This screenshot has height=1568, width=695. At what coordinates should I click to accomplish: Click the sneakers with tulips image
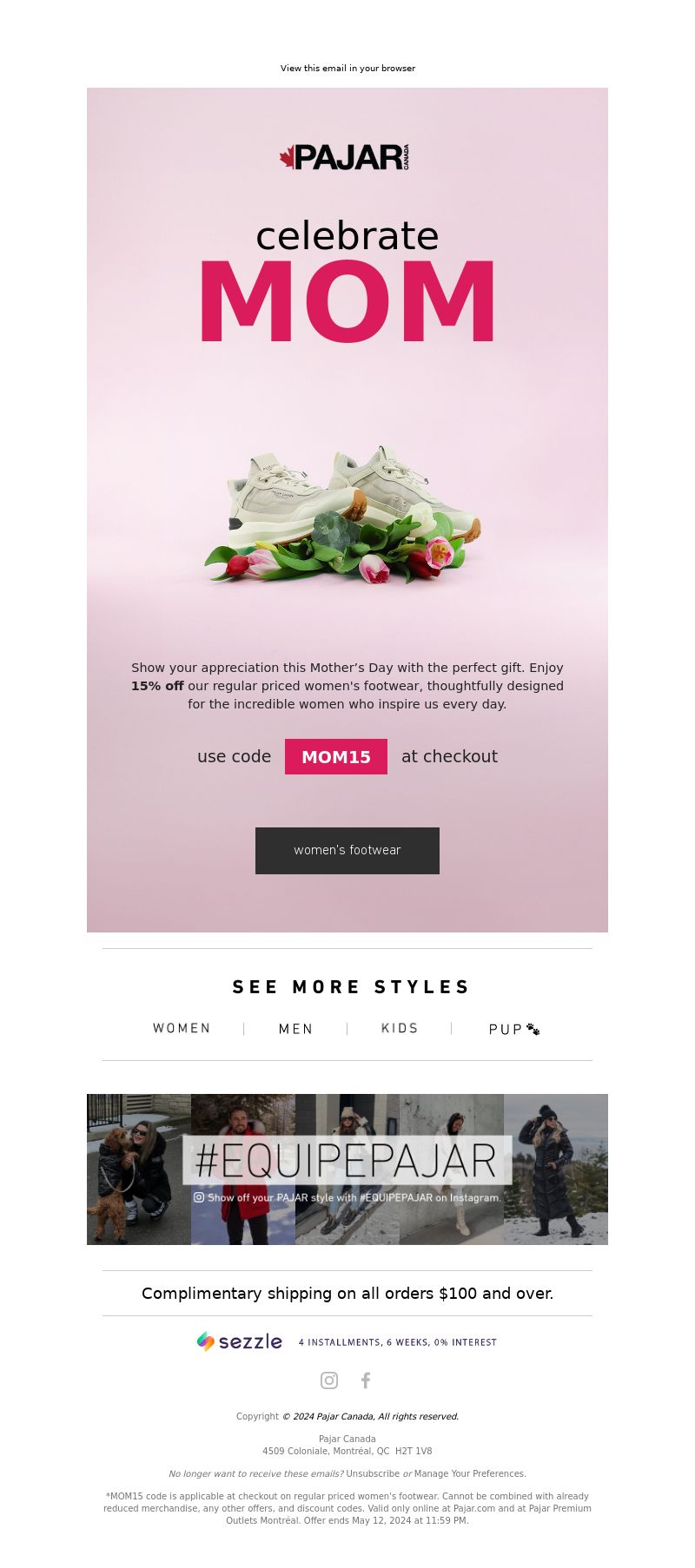[342, 514]
